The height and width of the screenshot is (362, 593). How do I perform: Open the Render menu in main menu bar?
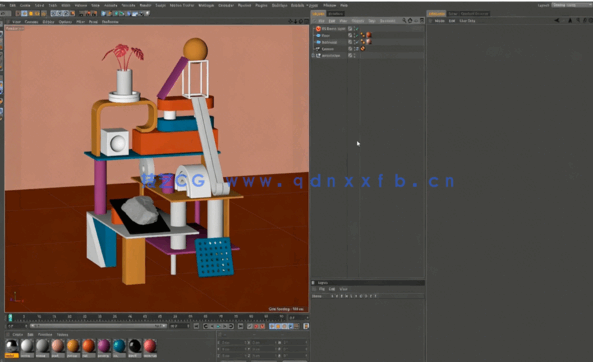click(x=145, y=5)
